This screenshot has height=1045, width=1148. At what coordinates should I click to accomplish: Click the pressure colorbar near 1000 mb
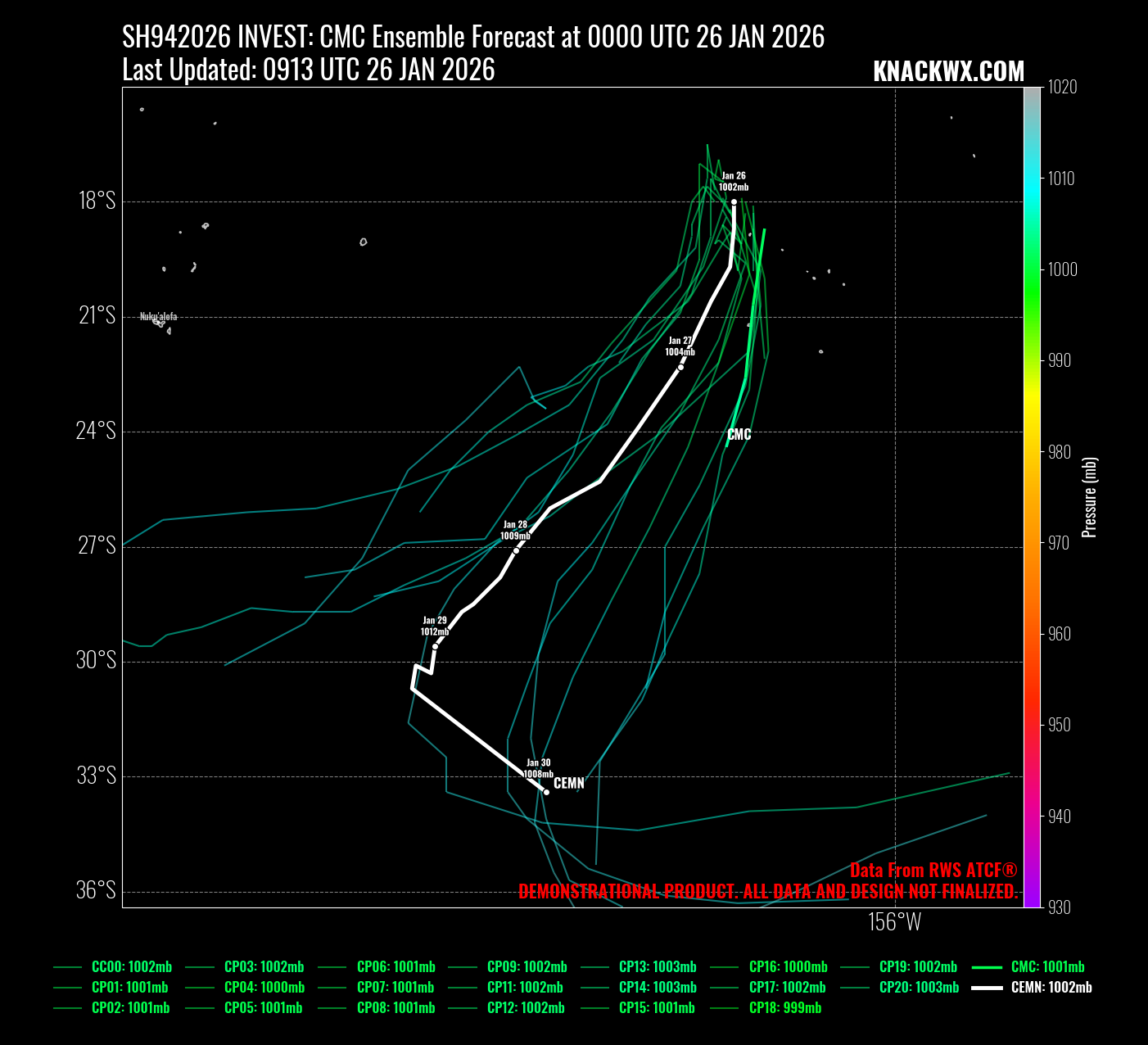(x=1032, y=269)
